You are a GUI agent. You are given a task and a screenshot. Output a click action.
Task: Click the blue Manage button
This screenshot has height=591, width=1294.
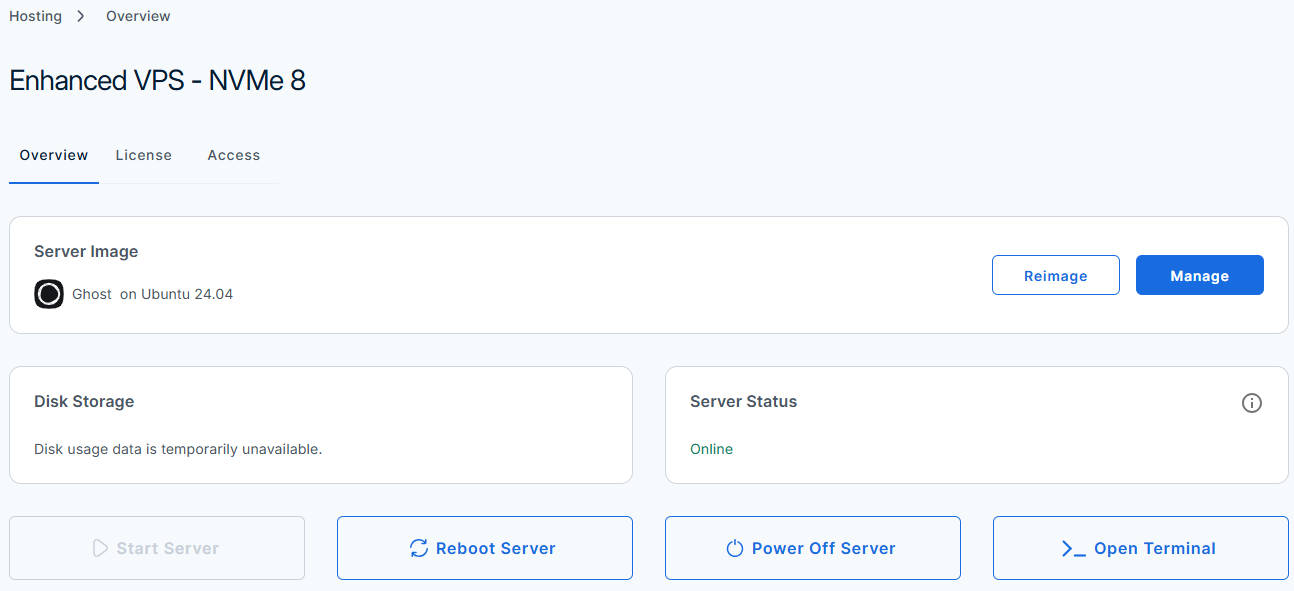pyautogui.click(x=1199, y=275)
